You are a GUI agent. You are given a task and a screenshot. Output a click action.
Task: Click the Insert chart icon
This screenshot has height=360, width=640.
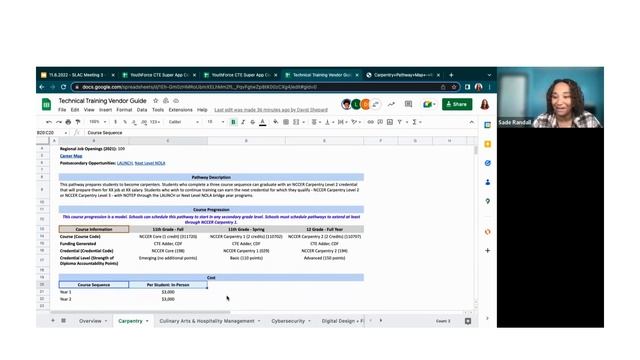(390, 122)
